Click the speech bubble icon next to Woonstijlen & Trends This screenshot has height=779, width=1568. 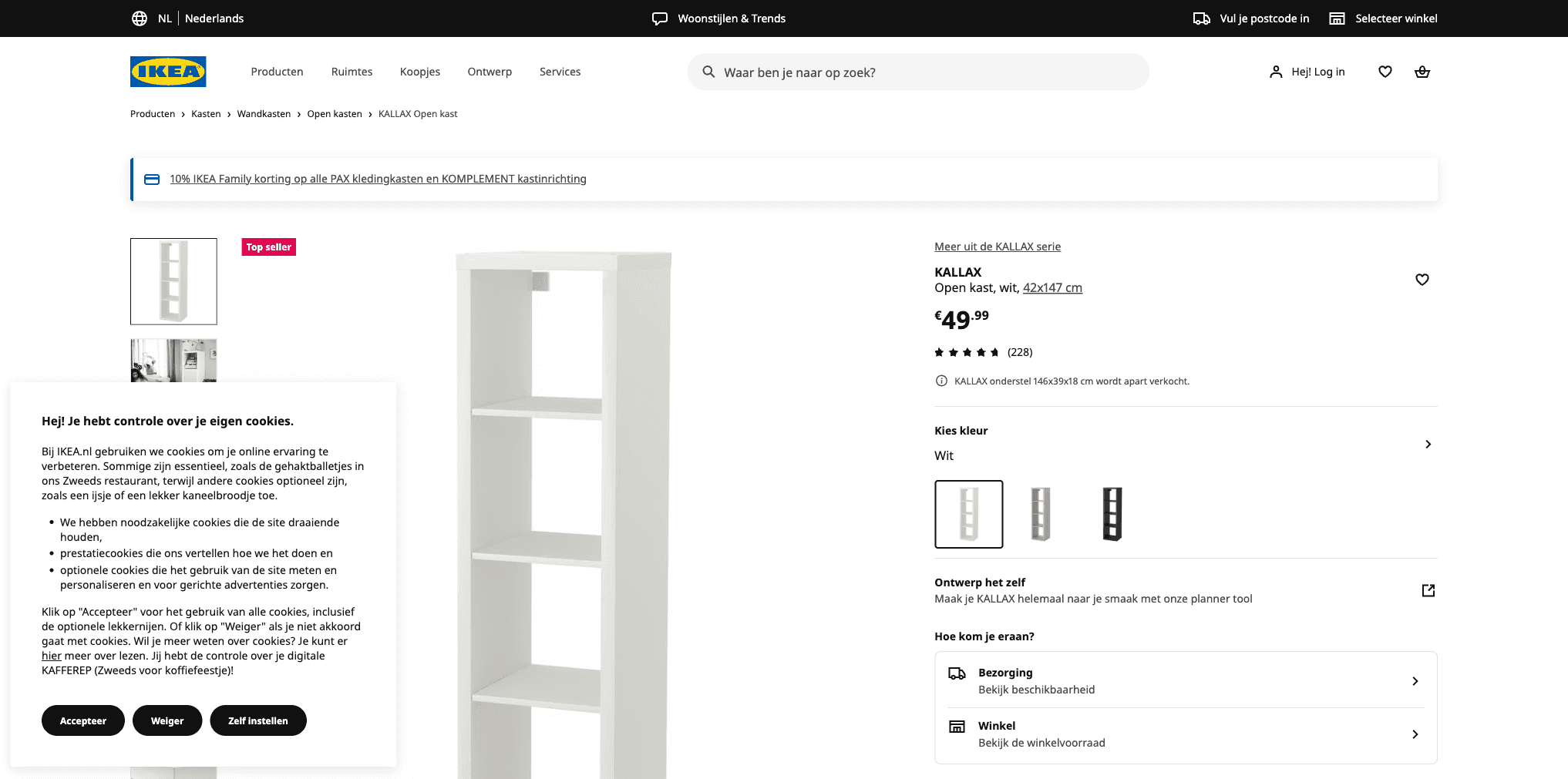pyautogui.click(x=660, y=18)
